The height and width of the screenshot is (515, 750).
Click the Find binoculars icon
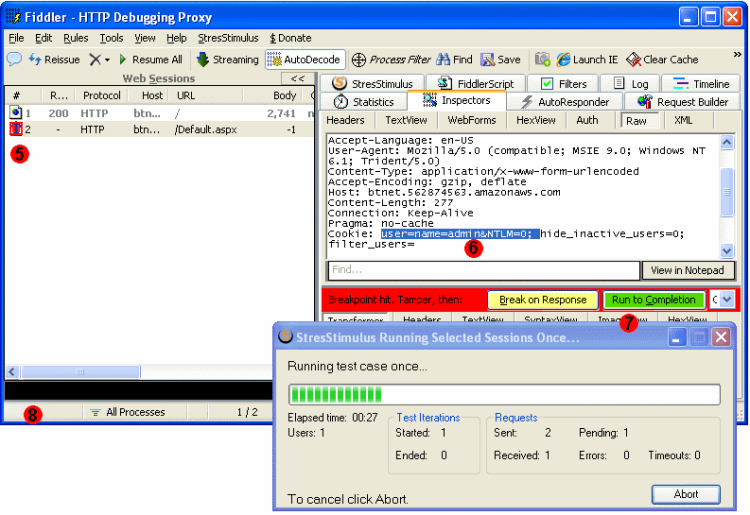point(443,59)
